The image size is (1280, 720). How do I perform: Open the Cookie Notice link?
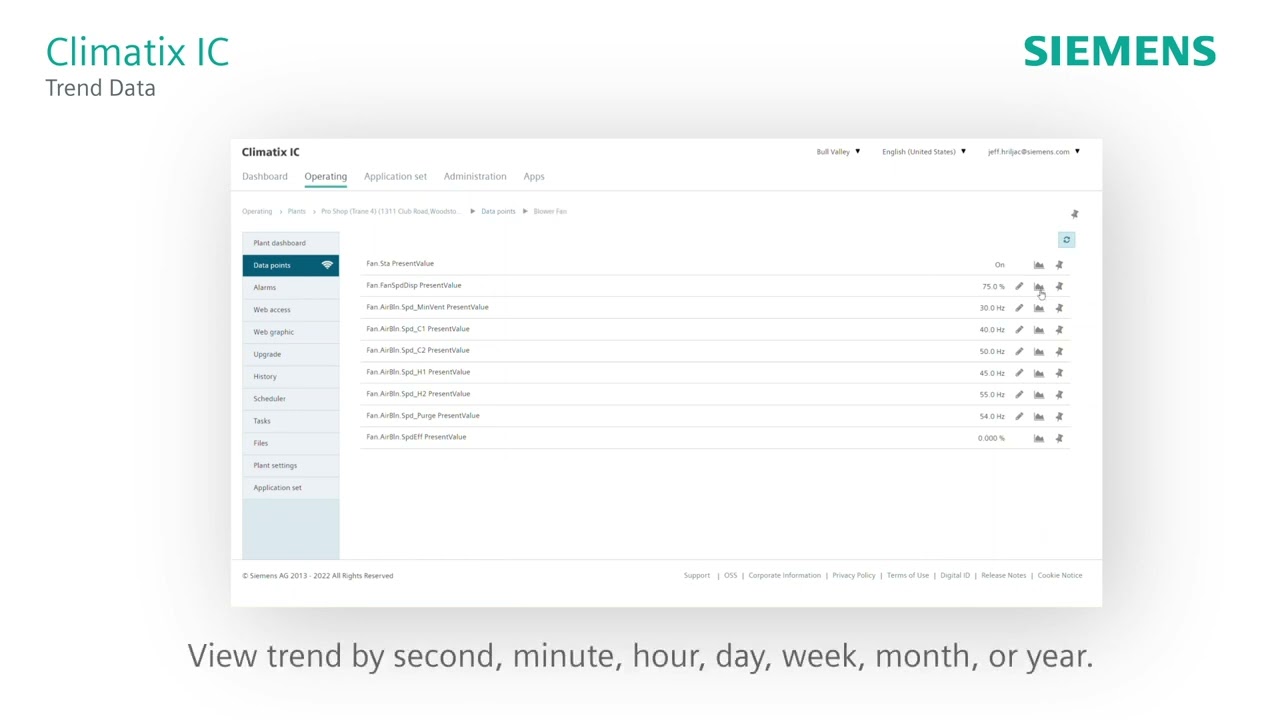[x=1060, y=576]
